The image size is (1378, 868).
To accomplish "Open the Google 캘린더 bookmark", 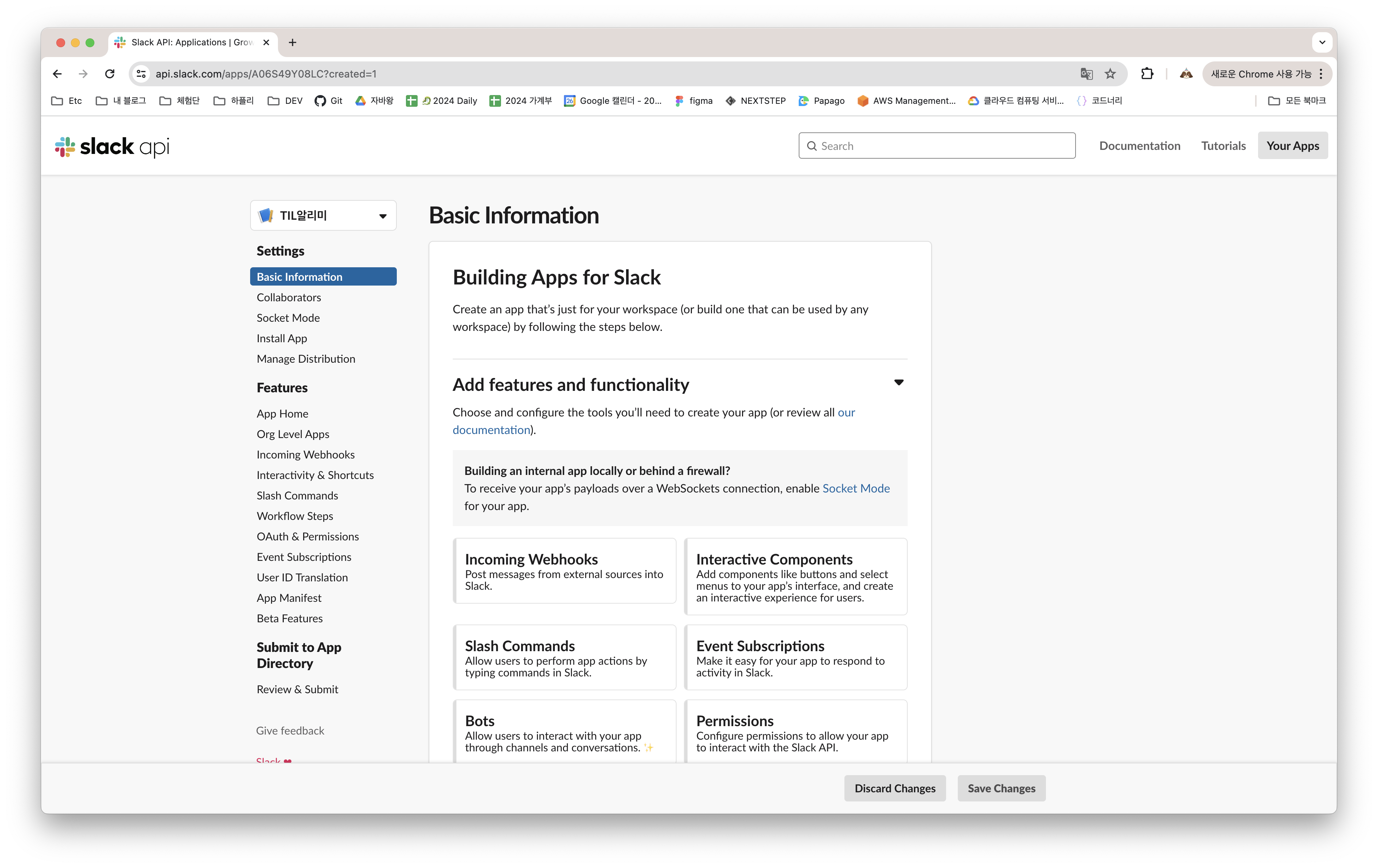I will click(613, 101).
